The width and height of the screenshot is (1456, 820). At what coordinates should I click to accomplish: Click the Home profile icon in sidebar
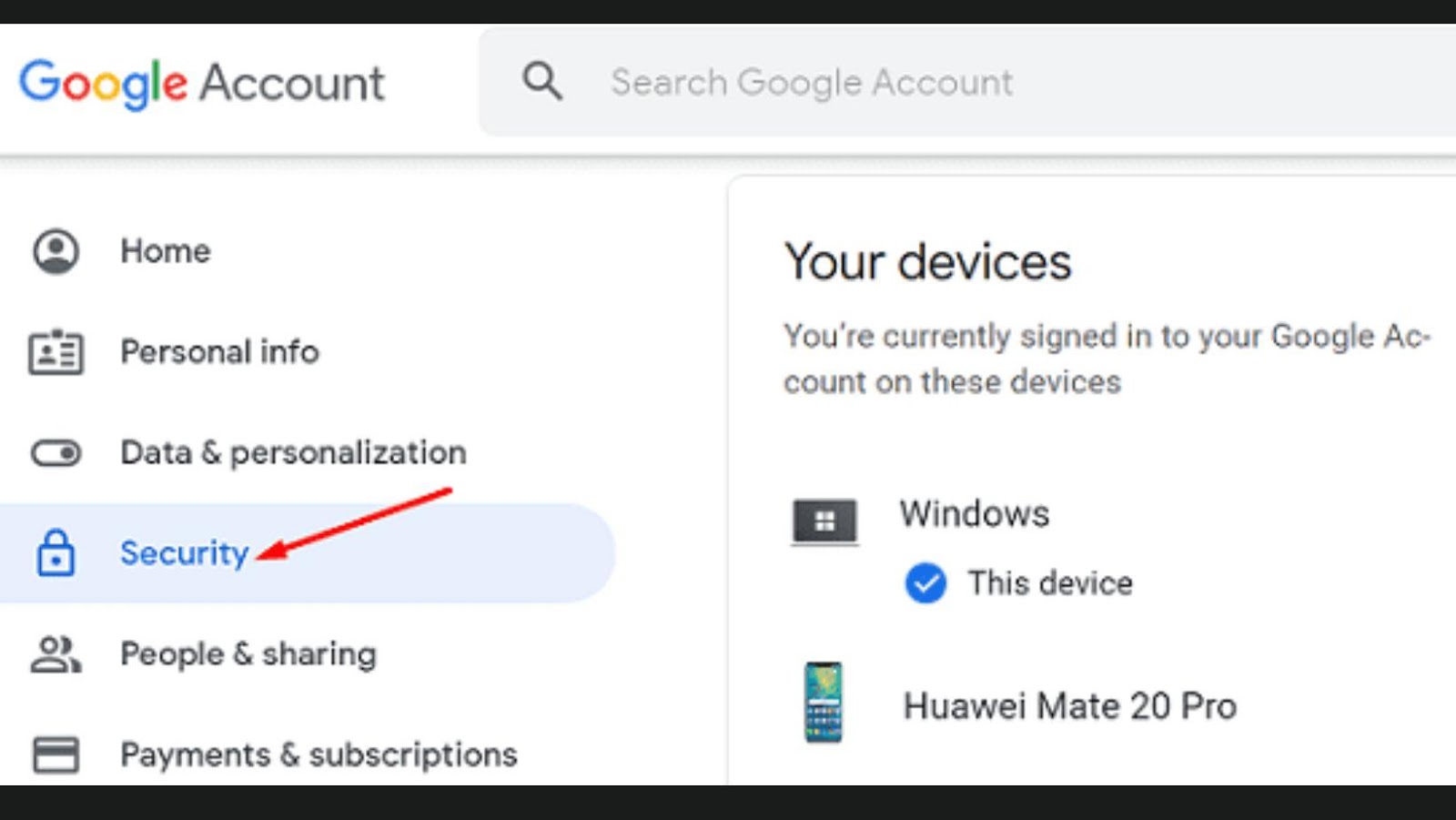55,252
